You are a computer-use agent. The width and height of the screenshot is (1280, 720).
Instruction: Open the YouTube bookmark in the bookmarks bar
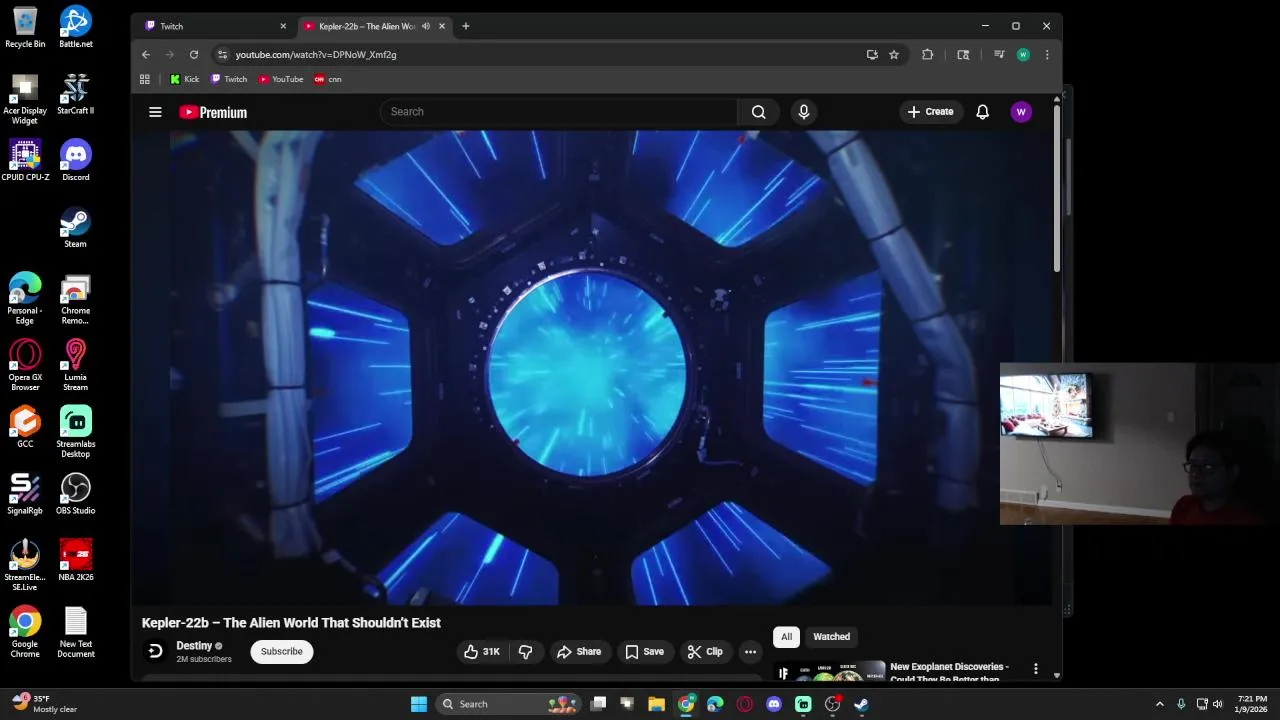pyautogui.click(x=281, y=79)
